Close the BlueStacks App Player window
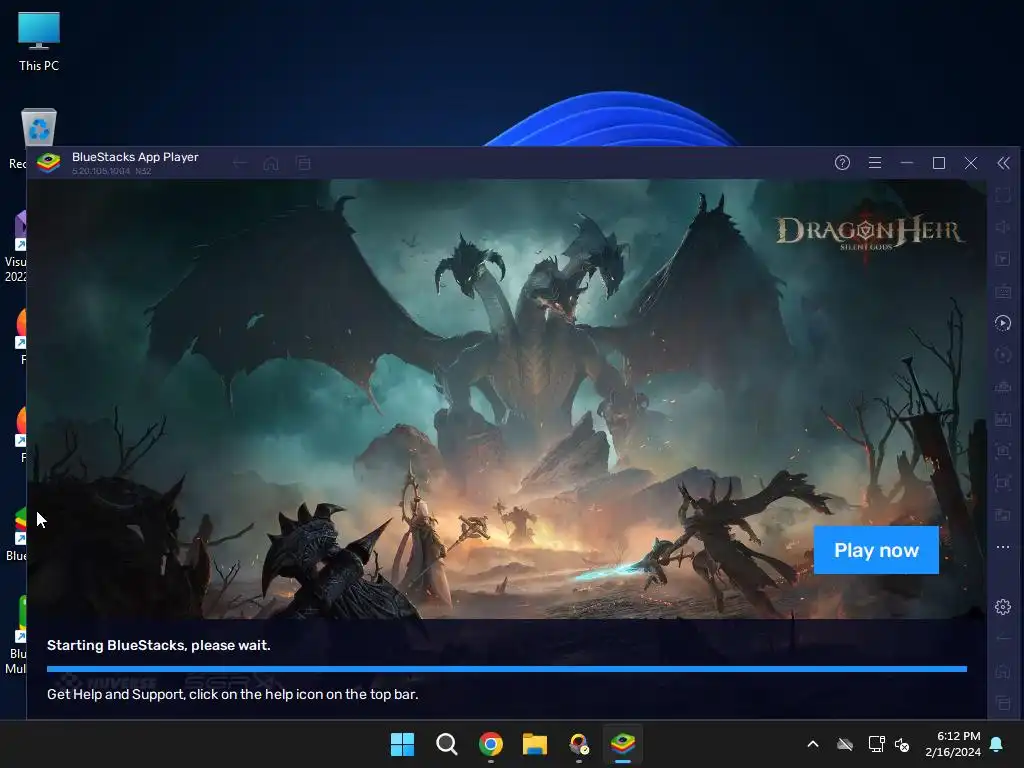Viewport: 1024px width, 768px height. pyautogui.click(x=970, y=163)
